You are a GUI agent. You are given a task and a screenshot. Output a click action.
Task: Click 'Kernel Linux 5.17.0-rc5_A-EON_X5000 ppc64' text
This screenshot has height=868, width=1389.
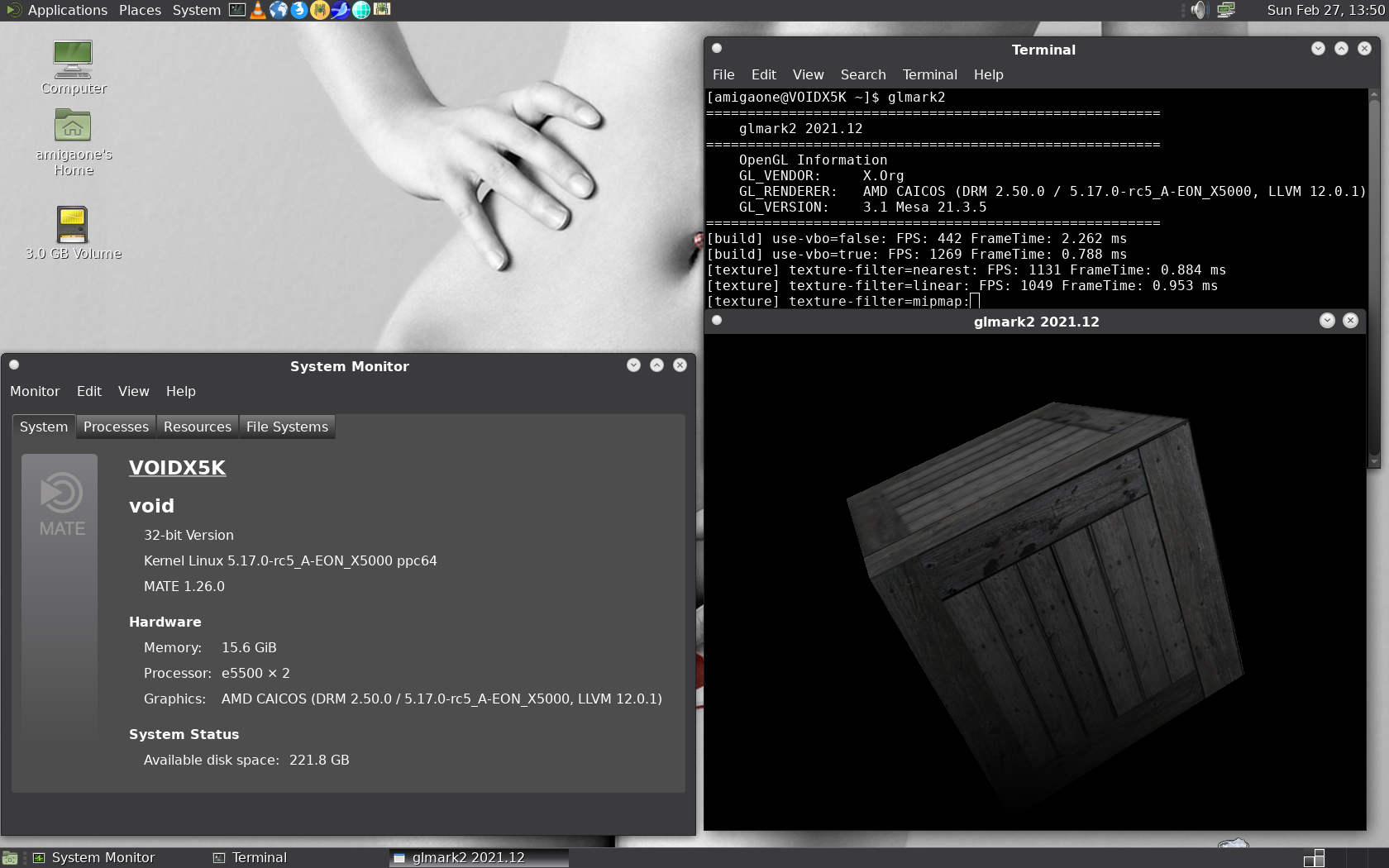(x=290, y=560)
